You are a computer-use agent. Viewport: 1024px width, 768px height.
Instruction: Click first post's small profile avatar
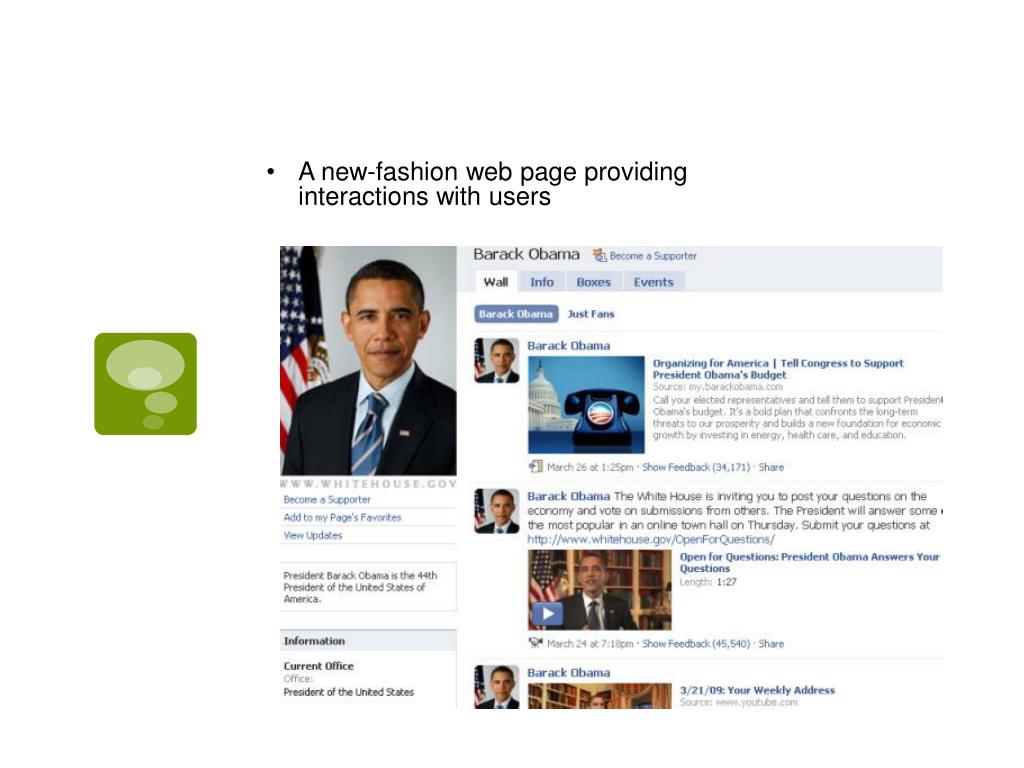point(496,360)
